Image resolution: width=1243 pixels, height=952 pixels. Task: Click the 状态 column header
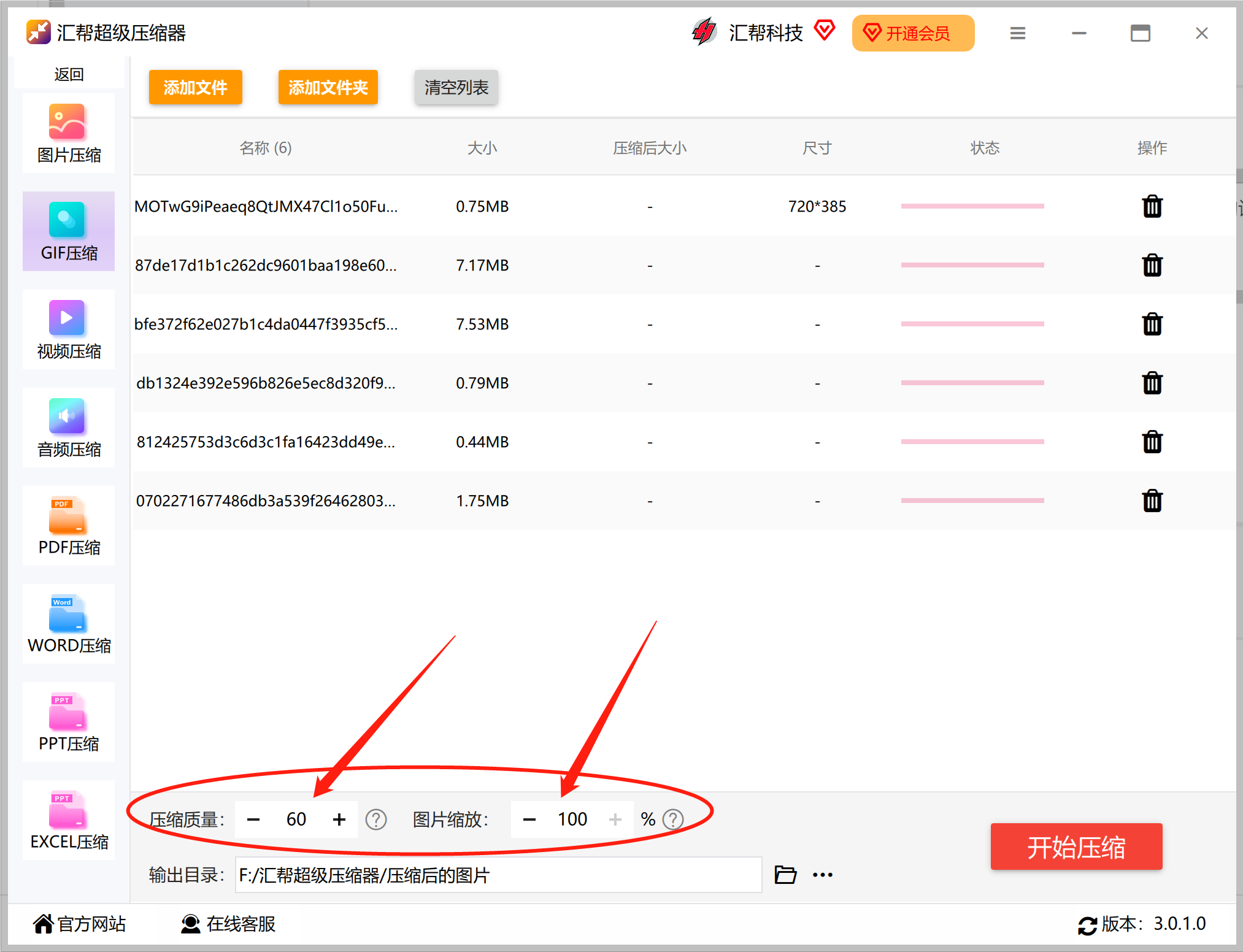[x=985, y=148]
